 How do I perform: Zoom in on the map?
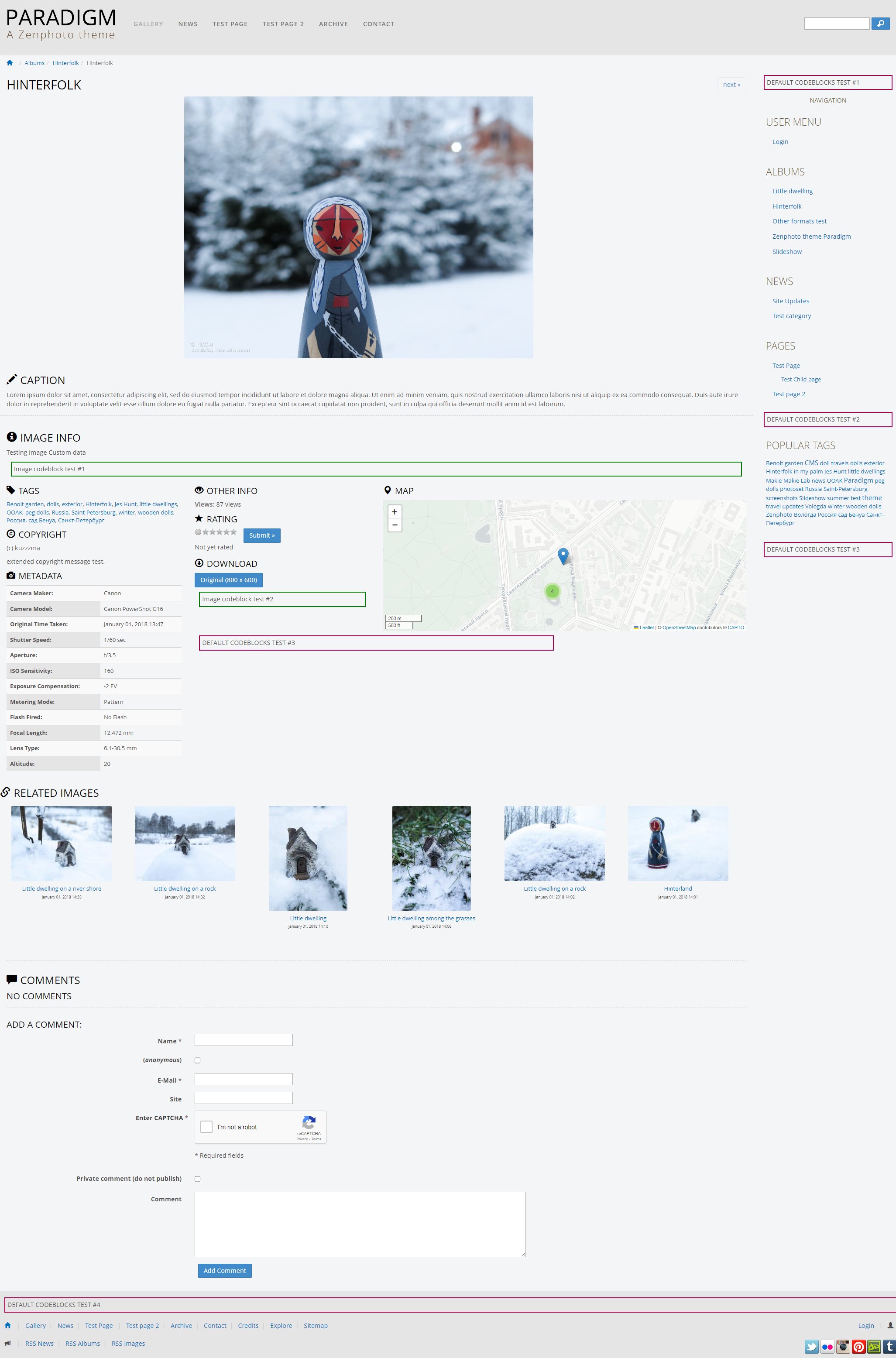[x=394, y=512]
